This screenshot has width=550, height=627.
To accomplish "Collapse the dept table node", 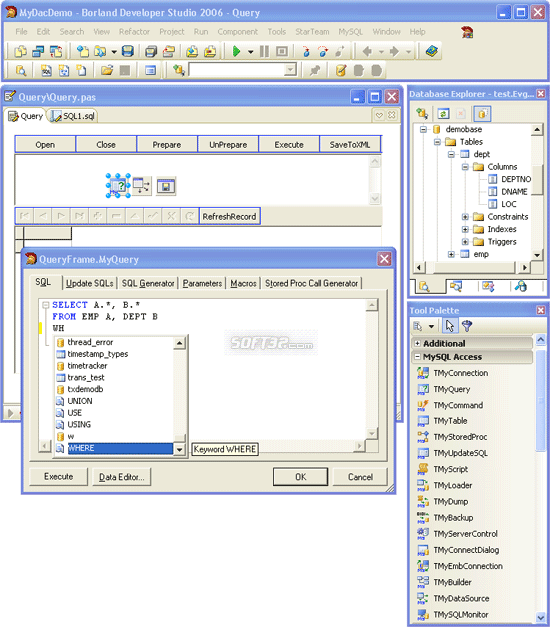I will [x=451, y=154].
